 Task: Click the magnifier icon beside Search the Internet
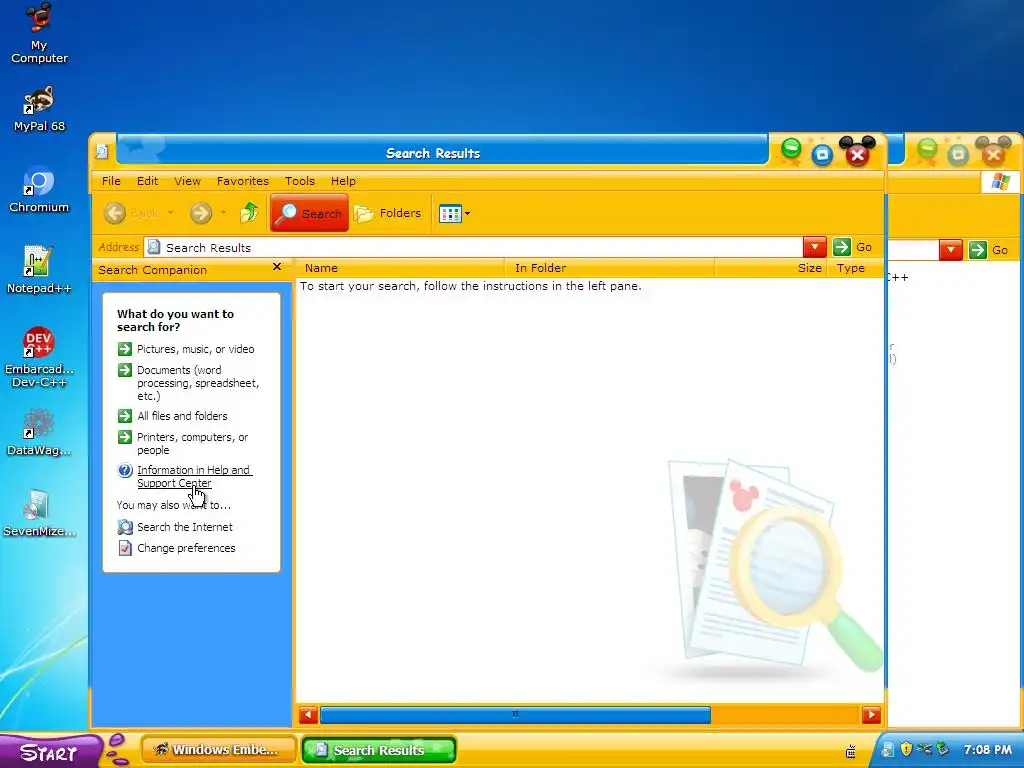125,527
